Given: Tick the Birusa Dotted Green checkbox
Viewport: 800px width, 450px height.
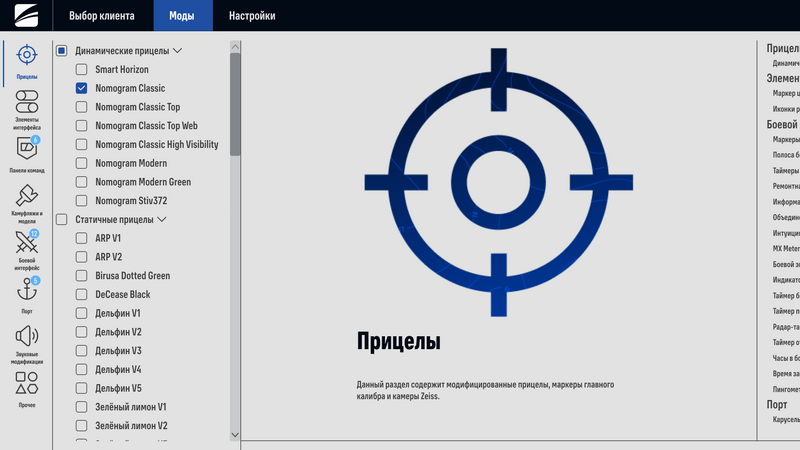Looking at the screenshot, I should pyautogui.click(x=82, y=276).
